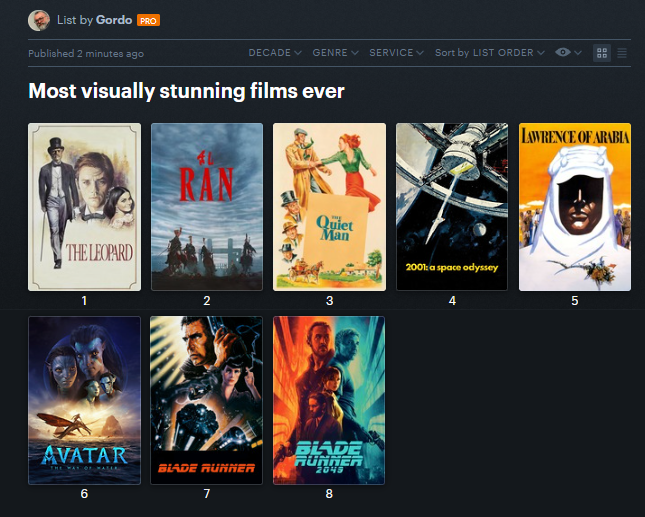Open the Ran poster
The width and height of the screenshot is (645, 517).
(x=207, y=207)
